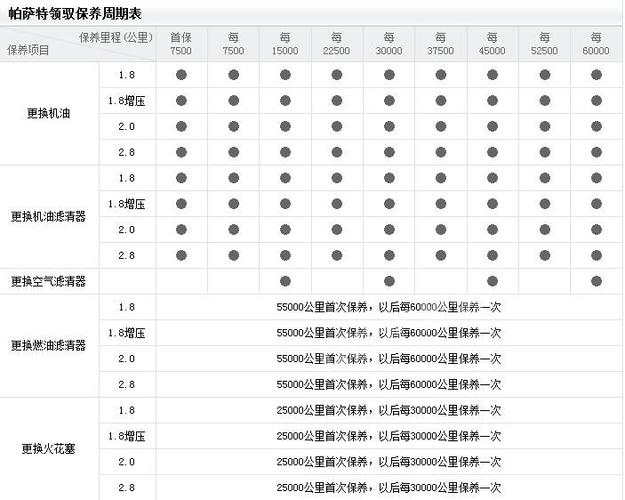
Task: Click 更换机油滤清器 1.8增压 dot under 每 37500
Action: [x=441, y=204]
